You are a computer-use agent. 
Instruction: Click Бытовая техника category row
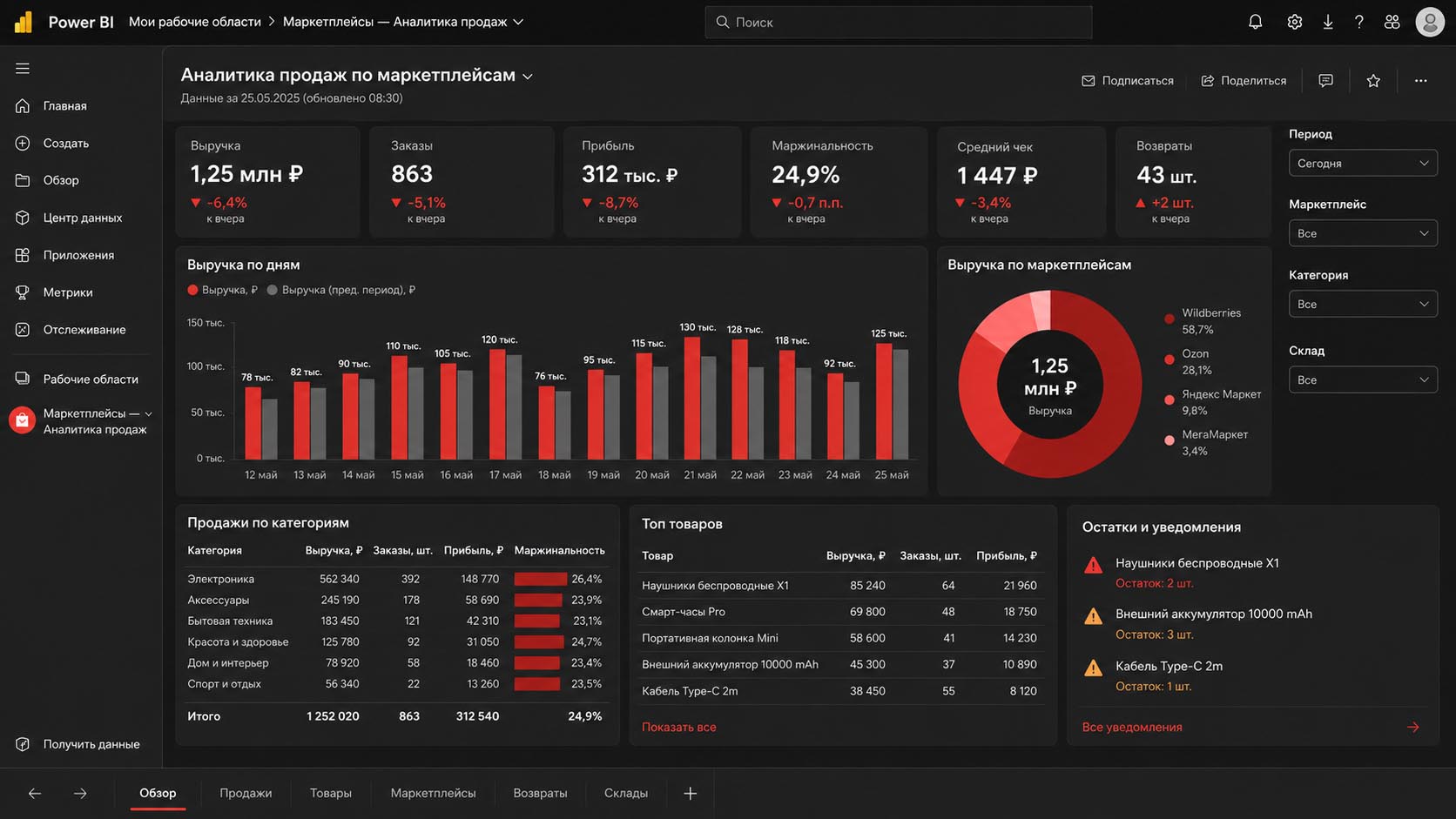(396, 621)
